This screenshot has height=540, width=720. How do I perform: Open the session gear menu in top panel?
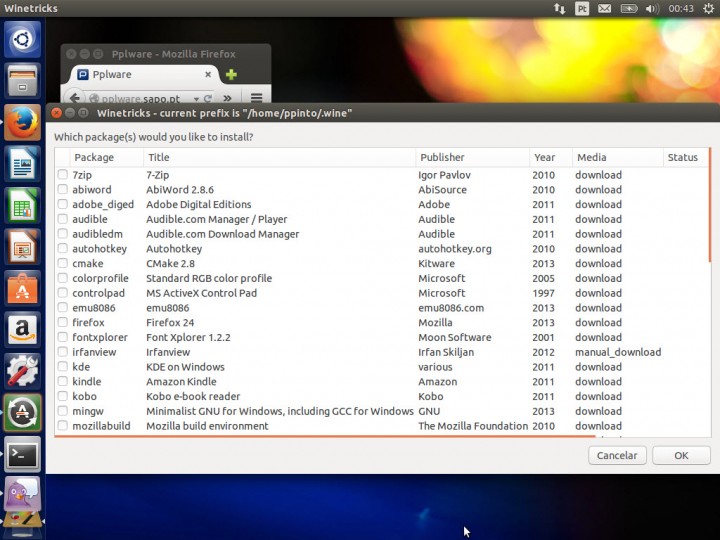pos(709,8)
